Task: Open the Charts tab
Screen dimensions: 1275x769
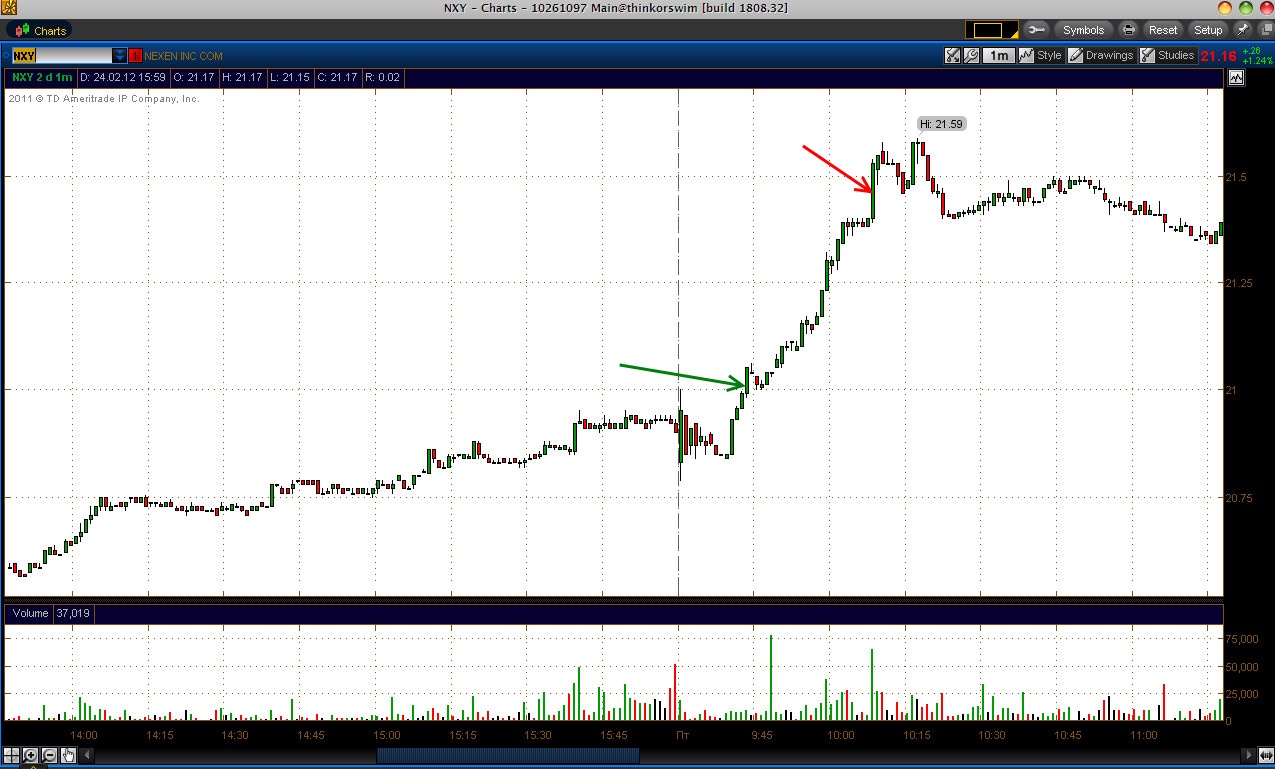Action: 41,30
